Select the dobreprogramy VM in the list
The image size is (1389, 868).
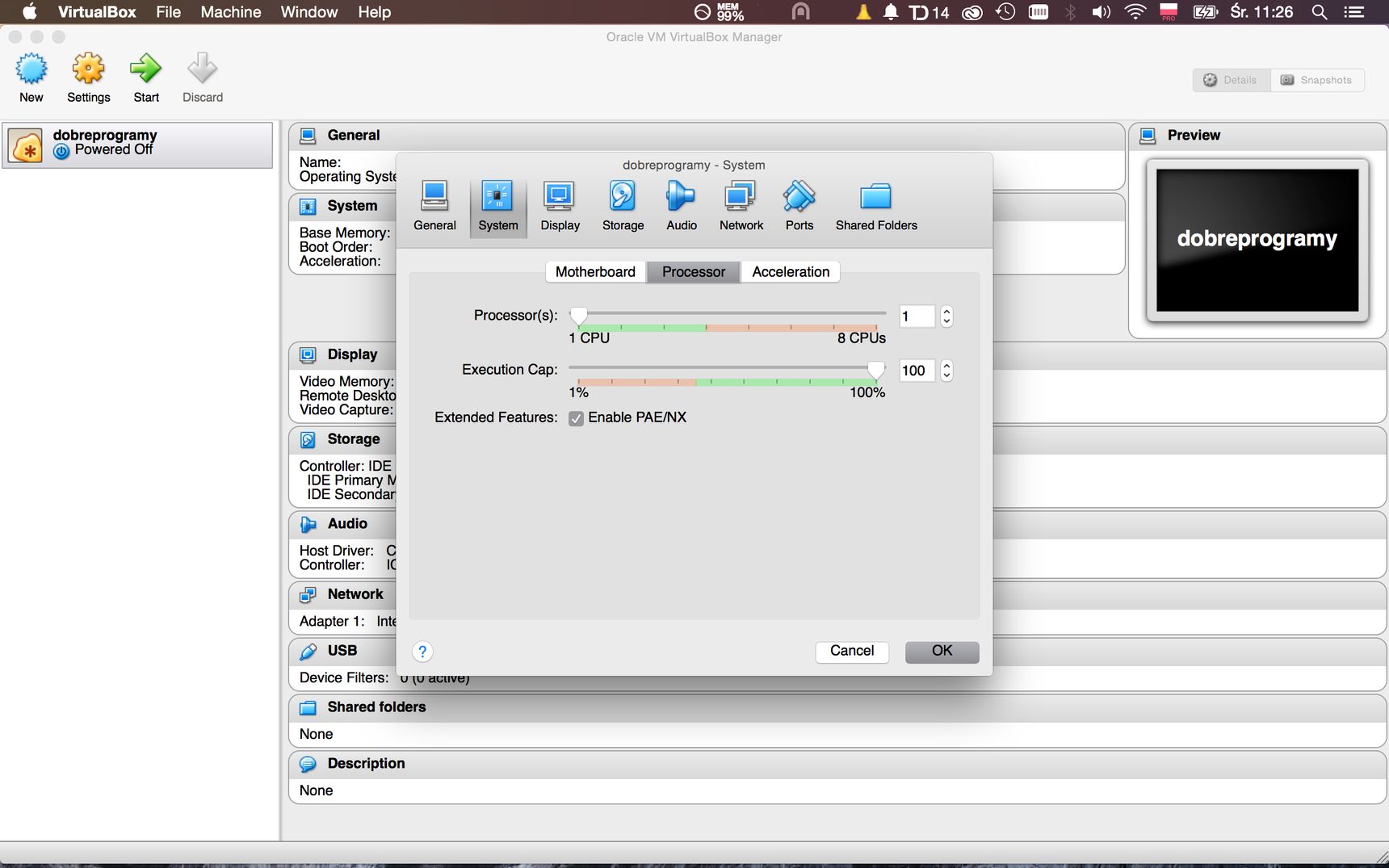click(x=137, y=145)
